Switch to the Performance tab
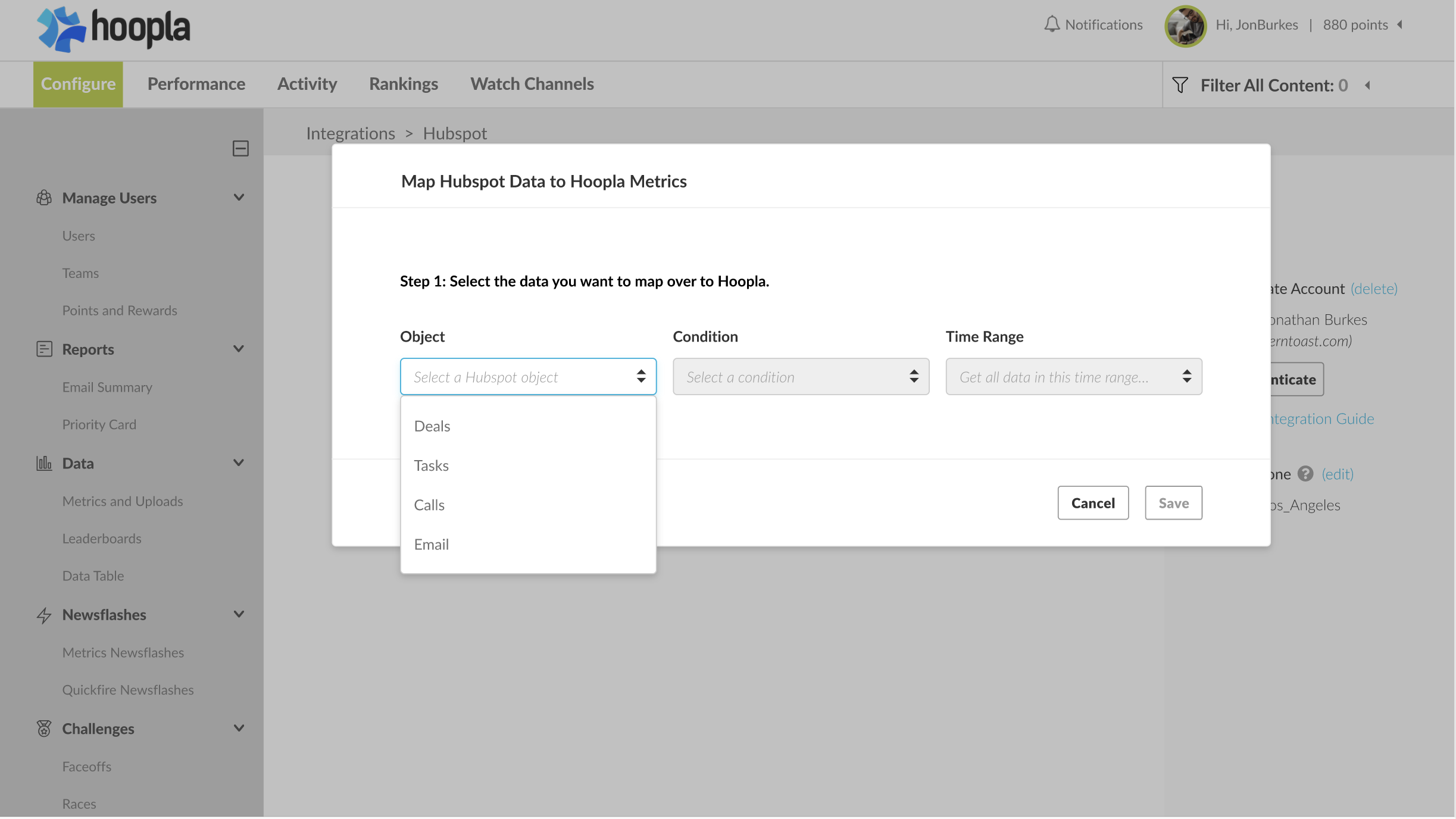Image resolution: width=1456 pixels, height=819 pixels. tap(196, 85)
